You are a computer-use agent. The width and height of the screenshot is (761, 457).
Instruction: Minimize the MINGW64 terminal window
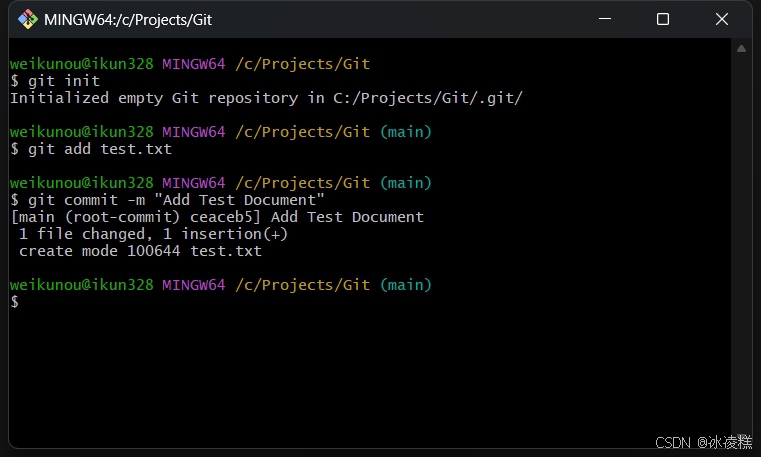pos(605,19)
